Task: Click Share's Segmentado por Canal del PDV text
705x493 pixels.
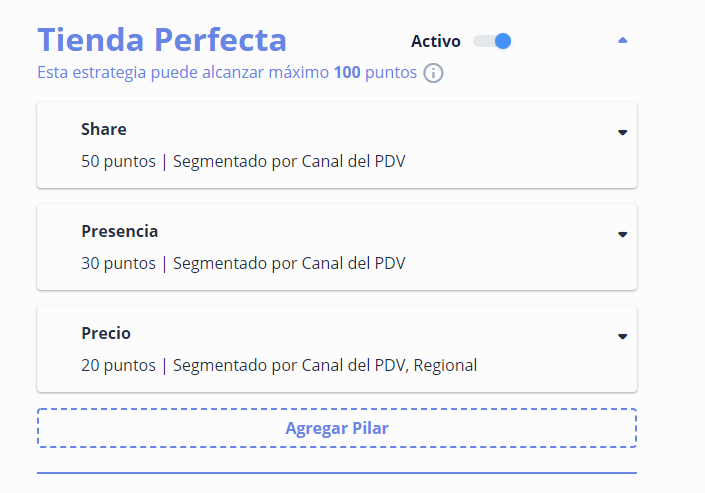Action: [289, 161]
